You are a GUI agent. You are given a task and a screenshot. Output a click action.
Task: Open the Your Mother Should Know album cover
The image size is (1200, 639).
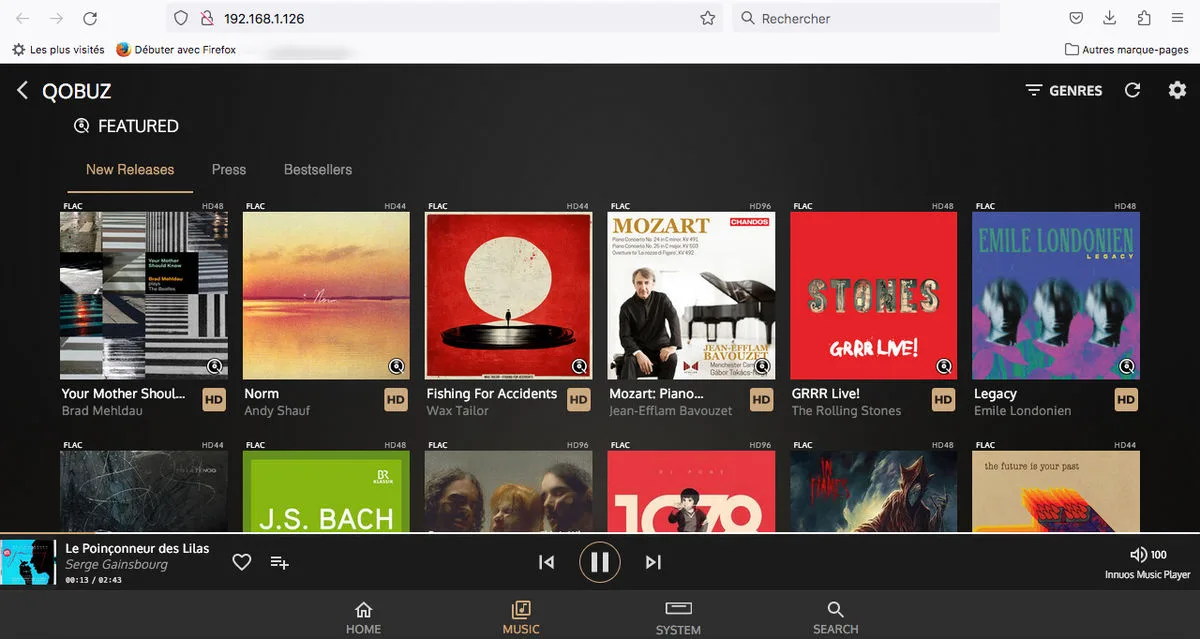coord(144,295)
